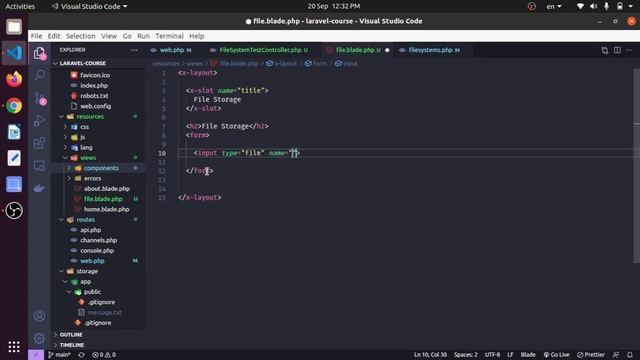The image size is (640, 360).
Task: Open about.blade.php in explorer
Action: [x=107, y=189]
